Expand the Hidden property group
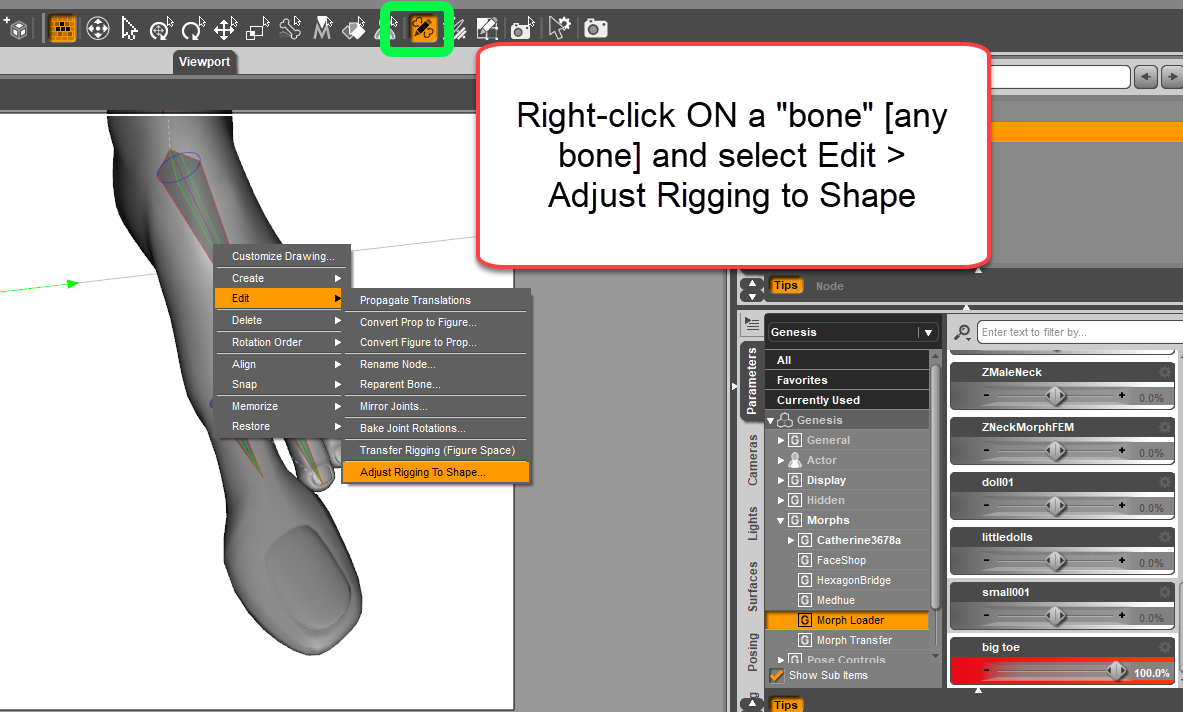 (x=781, y=500)
